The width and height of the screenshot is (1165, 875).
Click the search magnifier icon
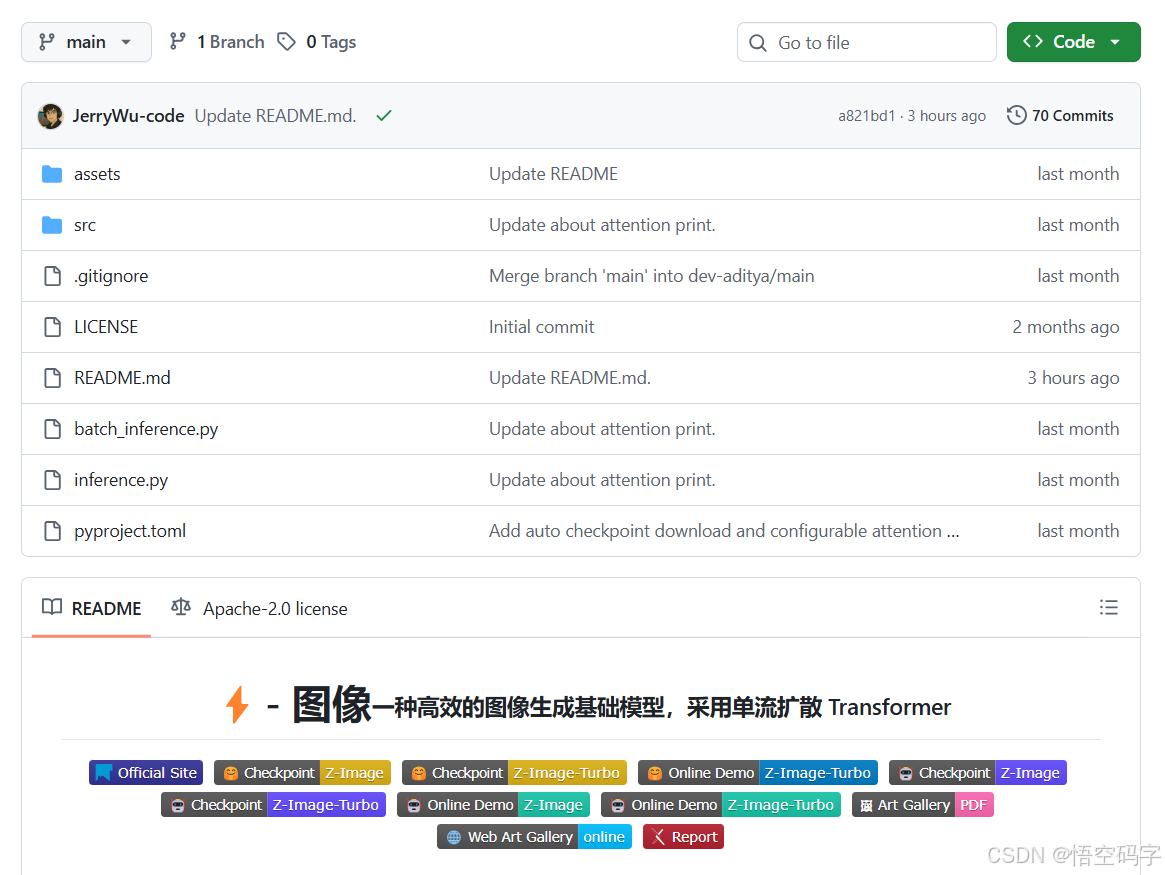758,43
